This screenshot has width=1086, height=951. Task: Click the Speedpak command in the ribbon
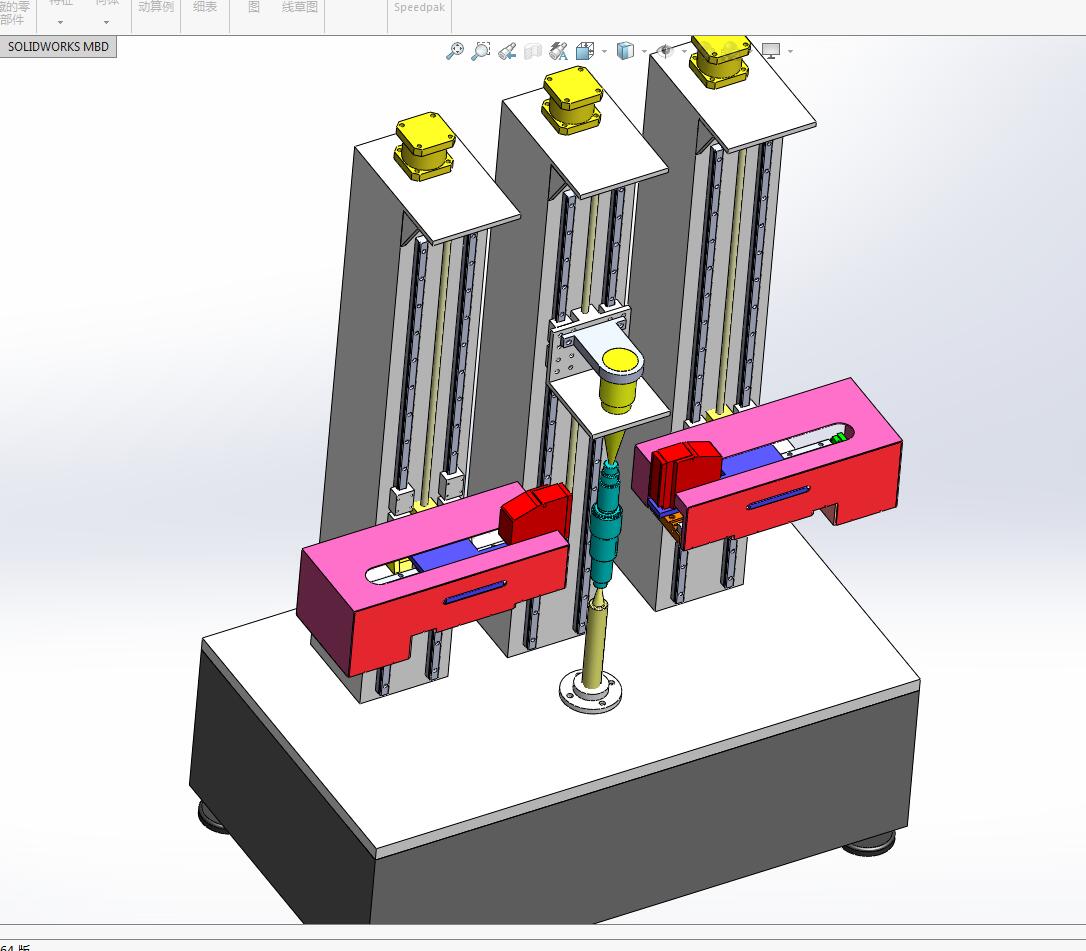pos(419,8)
